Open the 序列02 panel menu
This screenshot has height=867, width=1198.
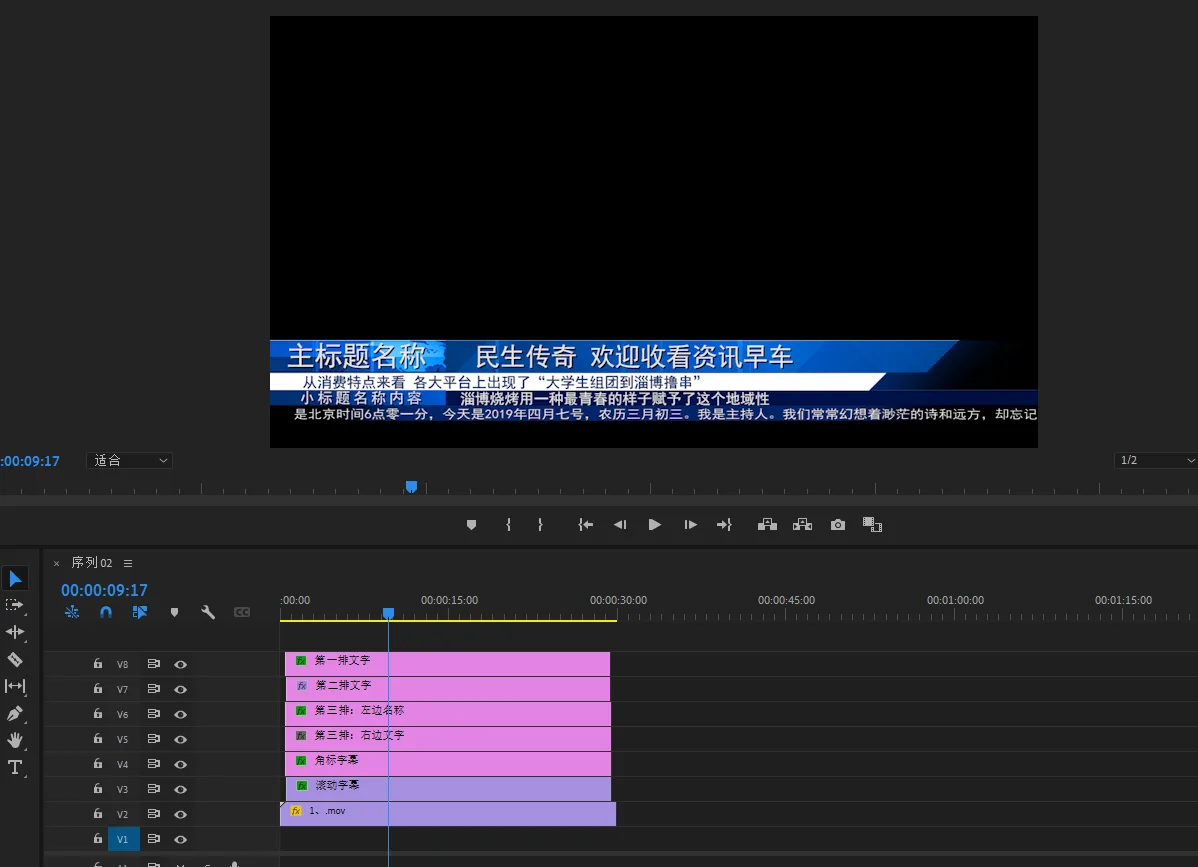128,563
